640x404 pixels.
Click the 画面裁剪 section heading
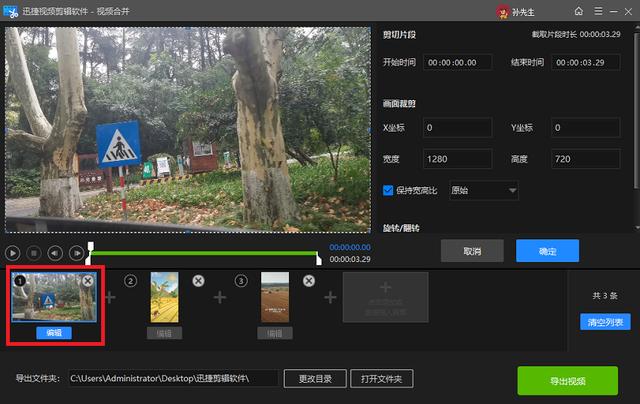point(399,104)
